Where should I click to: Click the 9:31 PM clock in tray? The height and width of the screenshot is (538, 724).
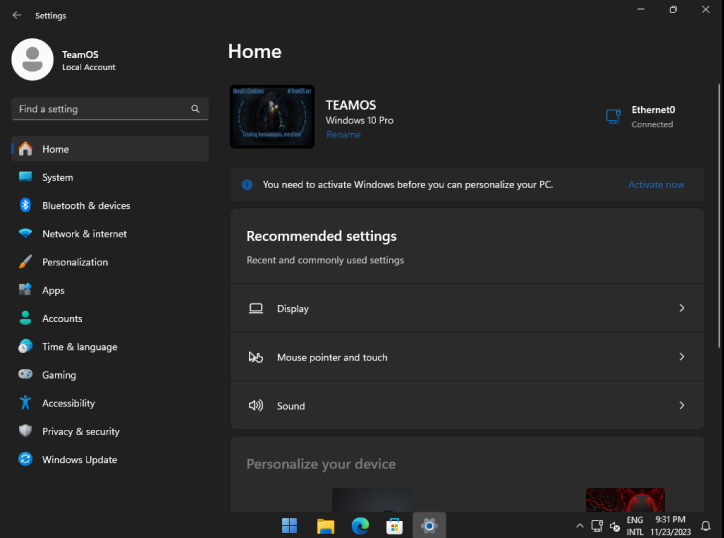(670, 526)
